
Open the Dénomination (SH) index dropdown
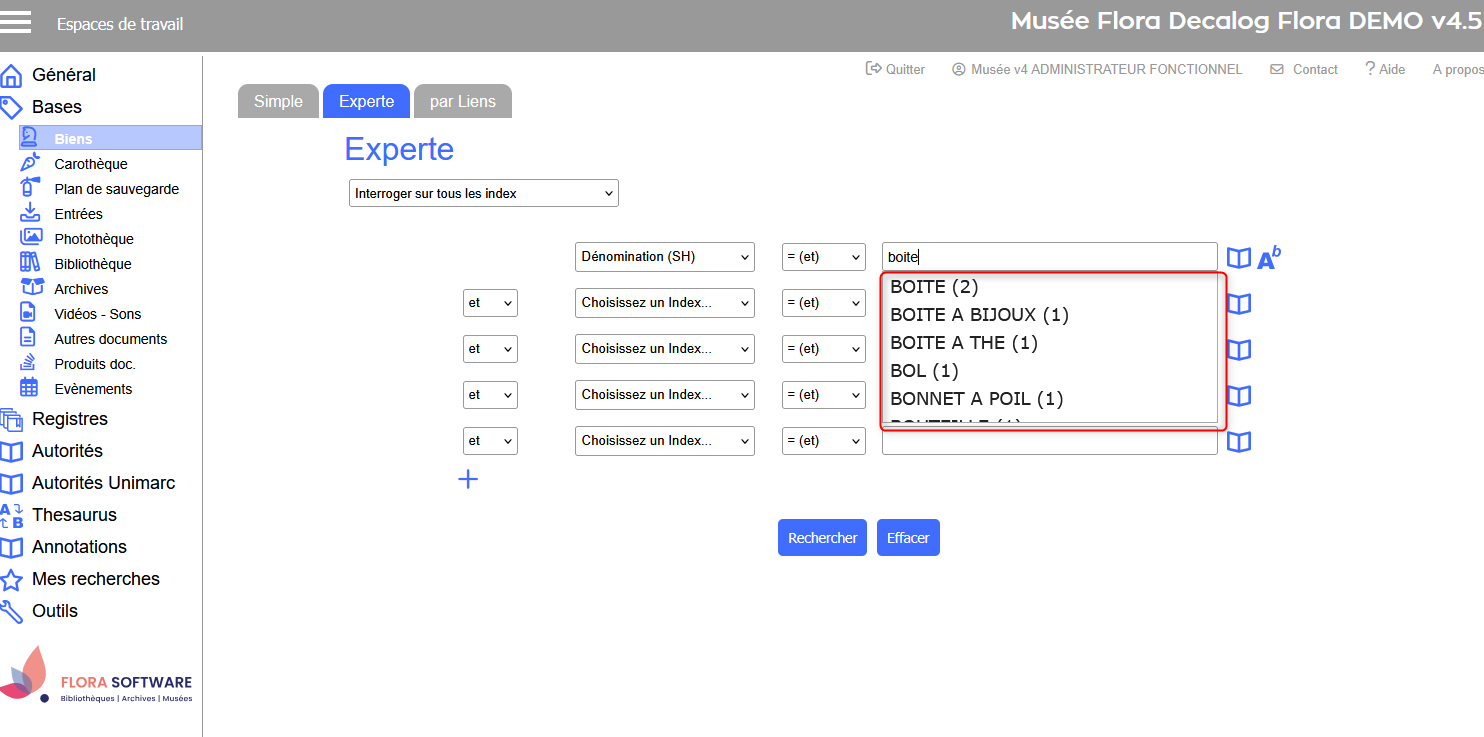point(665,257)
